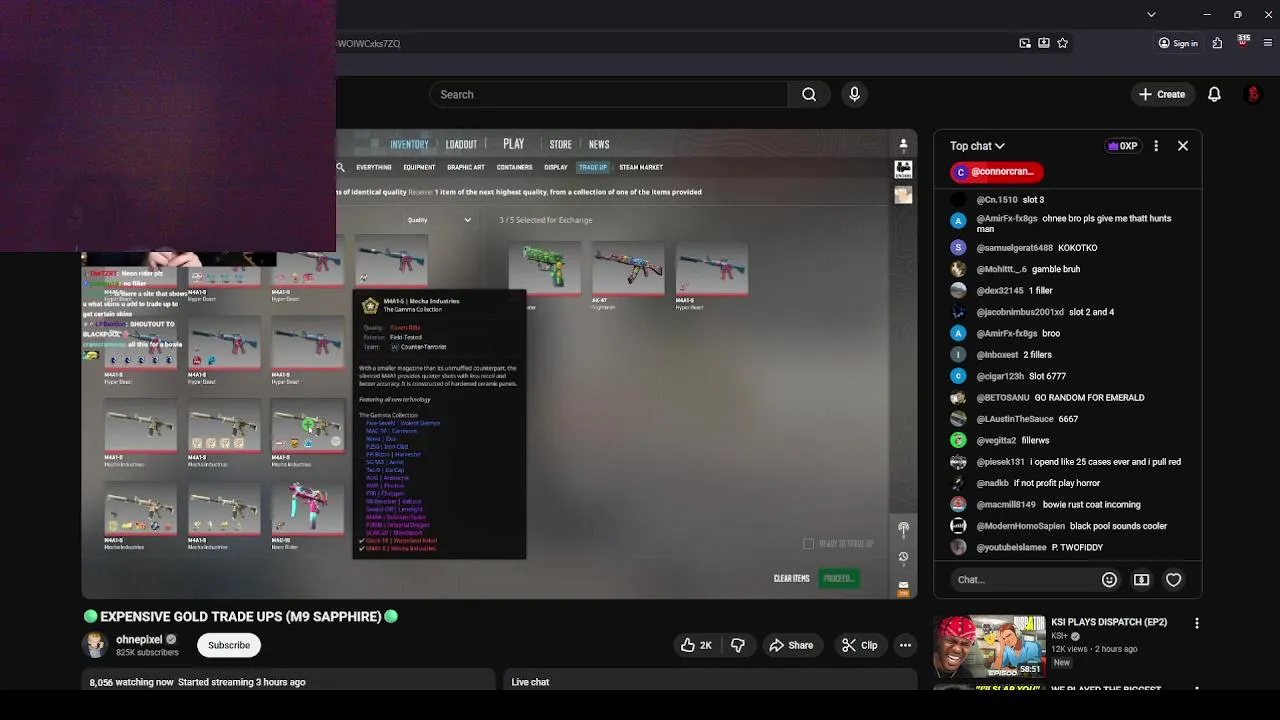This screenshot has height=720, width=1280.
Task: Open the YouTube account avatar menu
Action: coord(1253,94)
